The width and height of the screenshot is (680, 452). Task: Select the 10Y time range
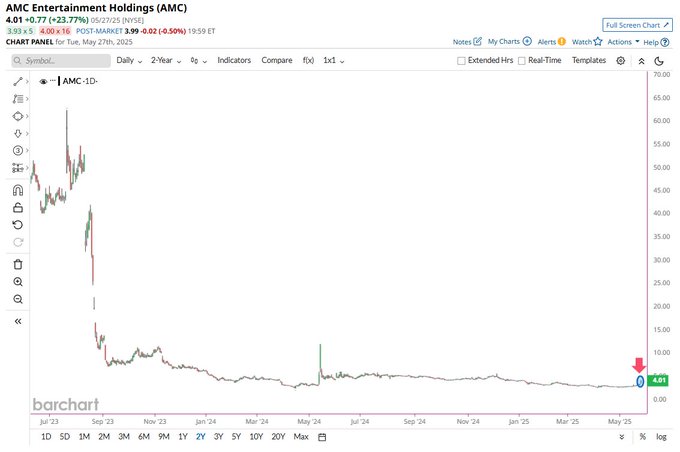pos(256,437)
